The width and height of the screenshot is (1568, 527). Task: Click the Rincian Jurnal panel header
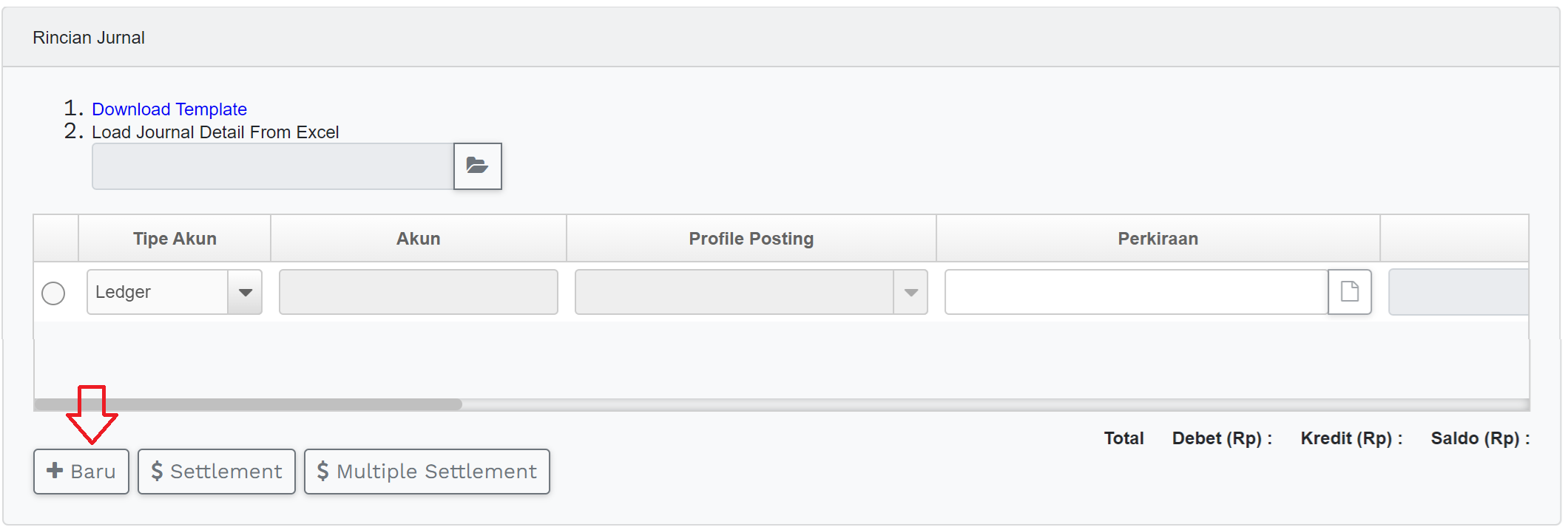89,38
